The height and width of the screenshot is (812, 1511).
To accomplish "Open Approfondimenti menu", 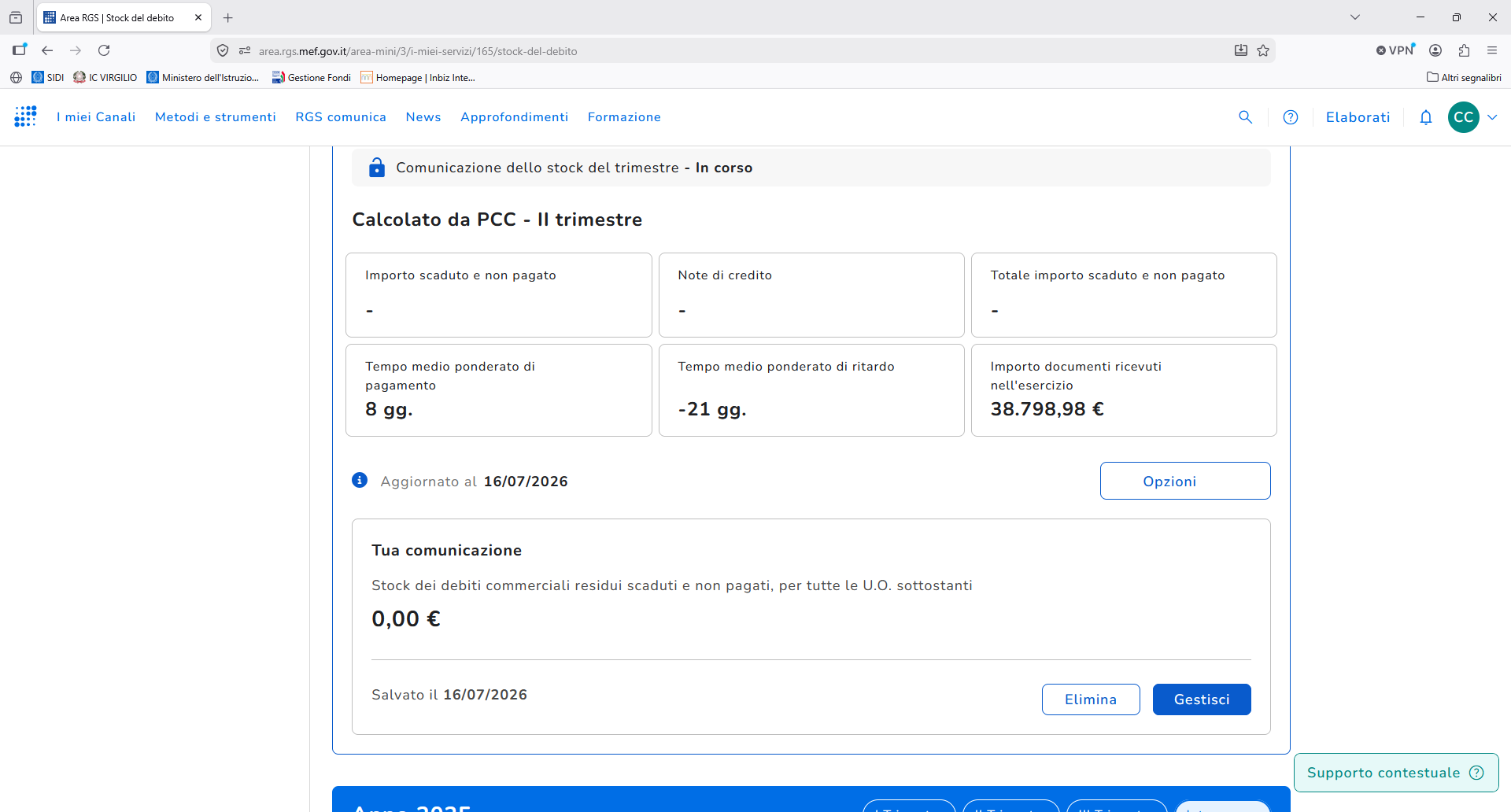I will [x=515, y=117].
